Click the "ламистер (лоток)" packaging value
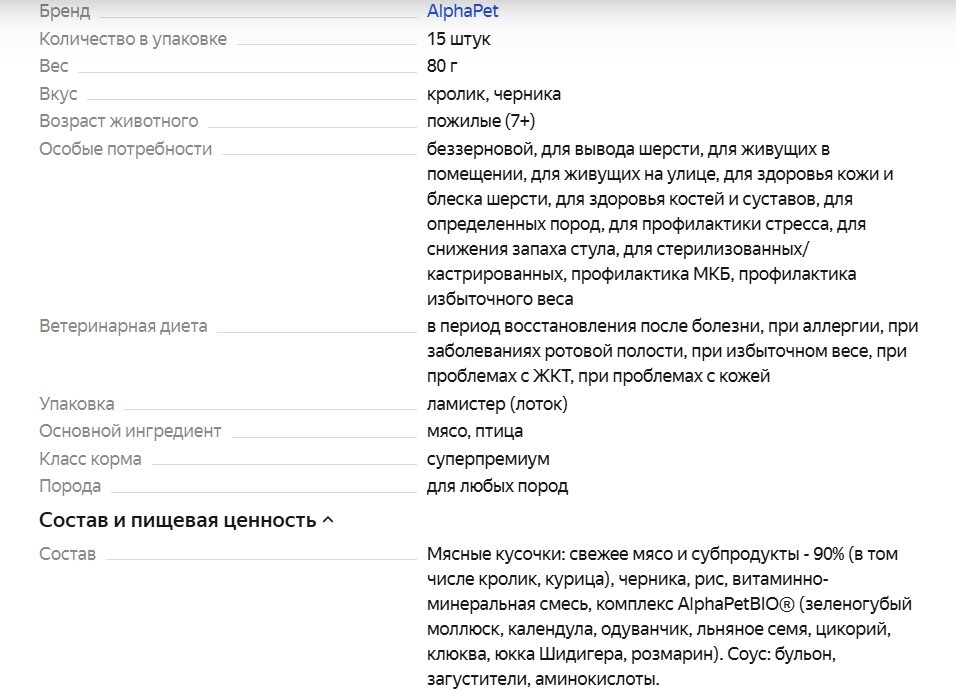This screenshot has width=956, height=693. click(x=496, y=404)
